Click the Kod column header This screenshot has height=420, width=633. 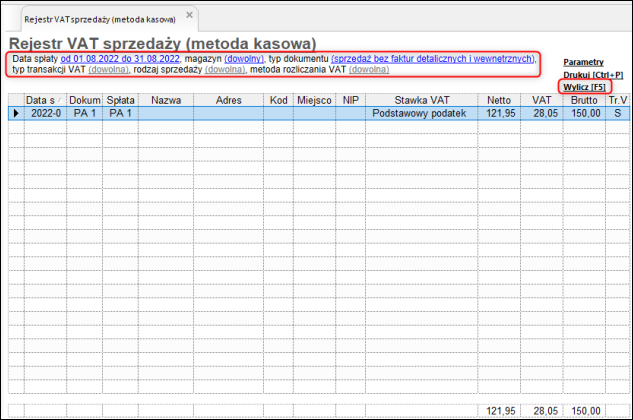[279, 100]
